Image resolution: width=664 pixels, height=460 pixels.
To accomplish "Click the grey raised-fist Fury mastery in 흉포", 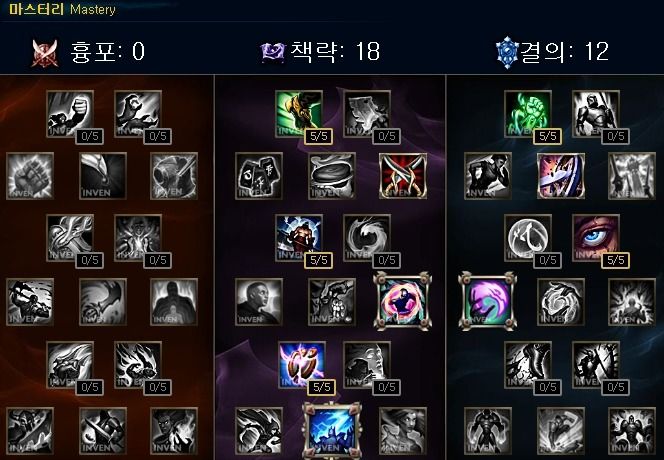I will (70, 114).
